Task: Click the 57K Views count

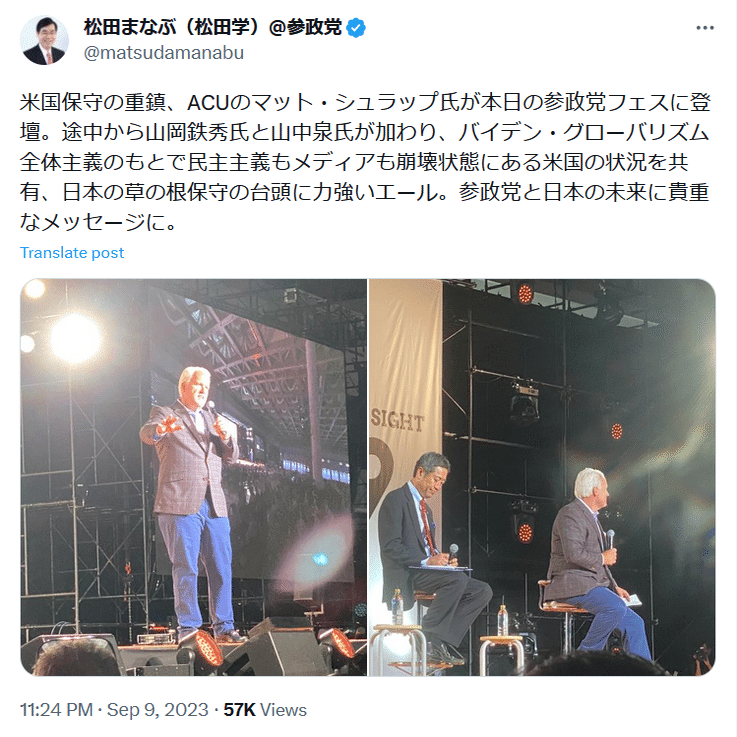Action: (265, 710)
